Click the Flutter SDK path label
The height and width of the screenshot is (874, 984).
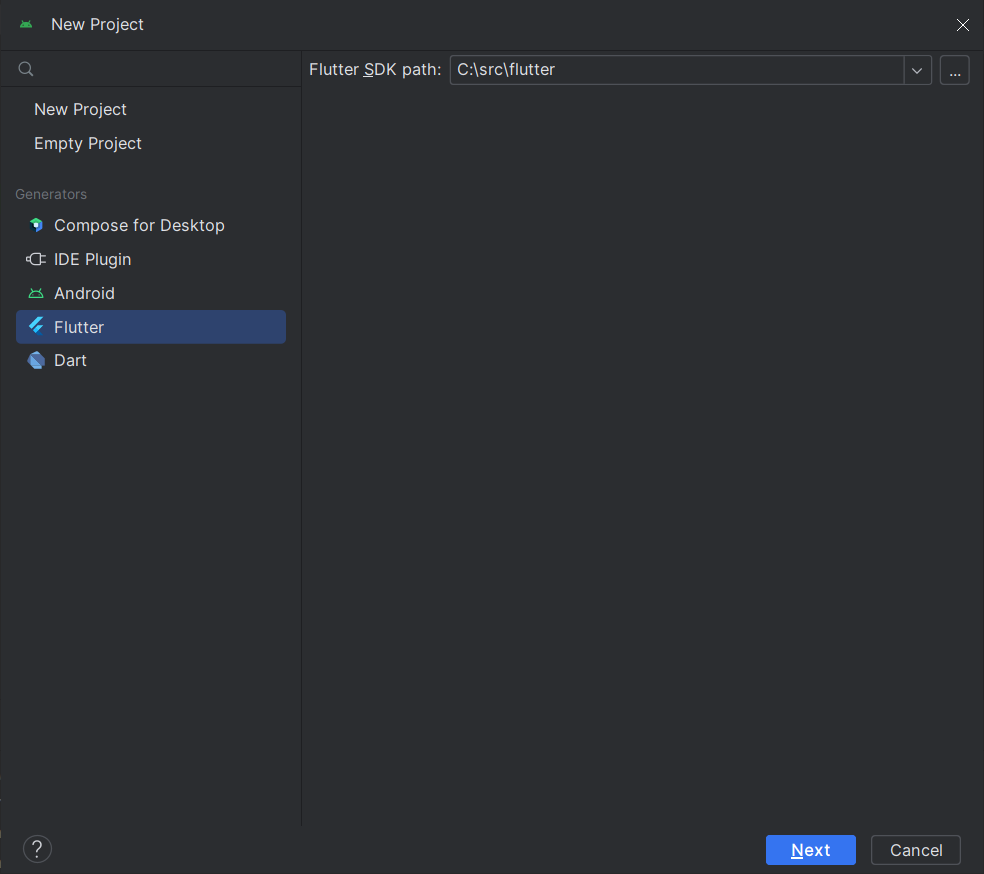pos(375,70)
